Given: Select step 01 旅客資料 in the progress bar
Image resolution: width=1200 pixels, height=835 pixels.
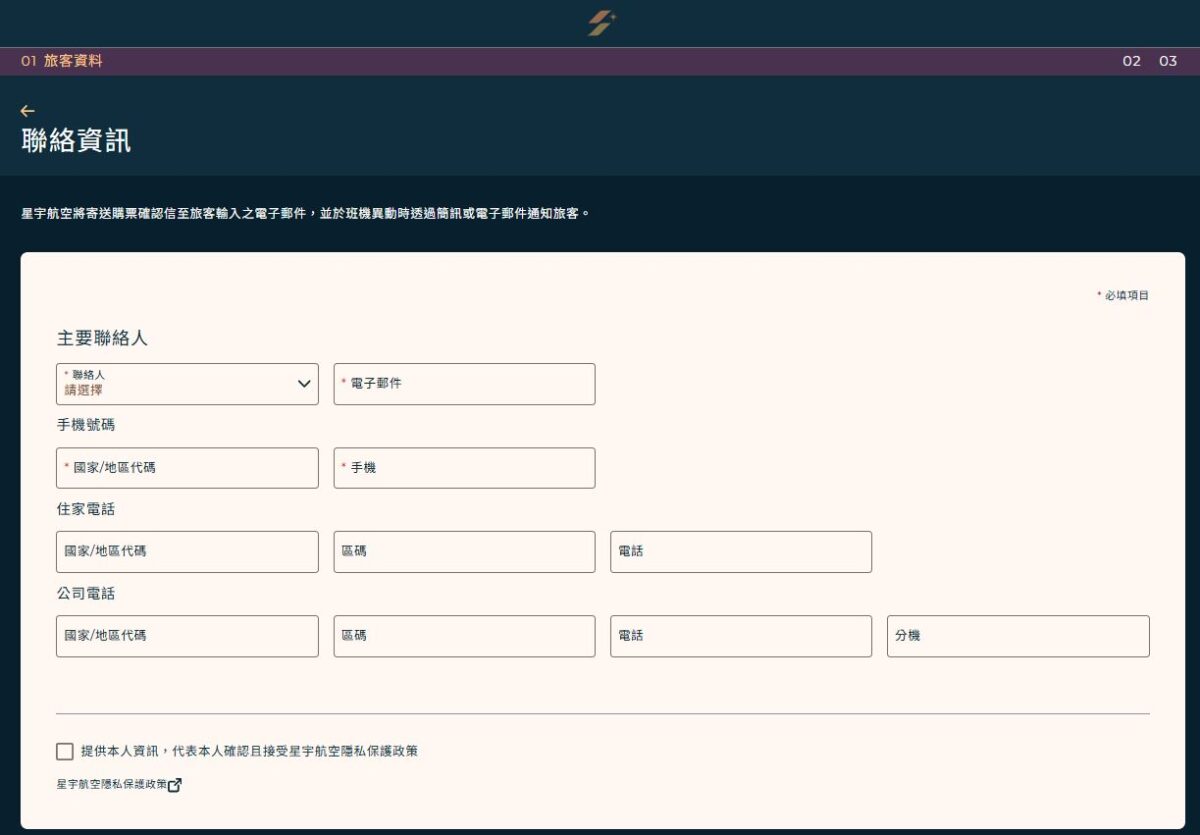Looking at the screenshot, I should point(62,61).
